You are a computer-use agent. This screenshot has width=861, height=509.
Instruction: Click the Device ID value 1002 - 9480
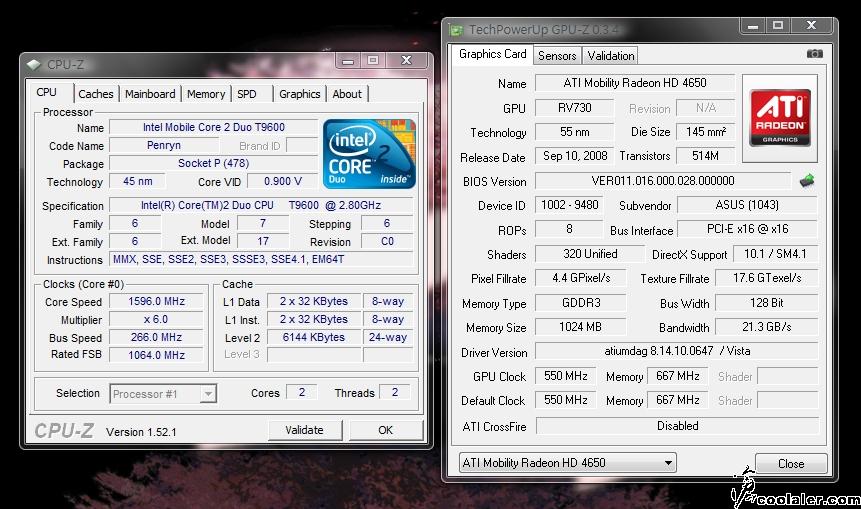coord(569,205)
